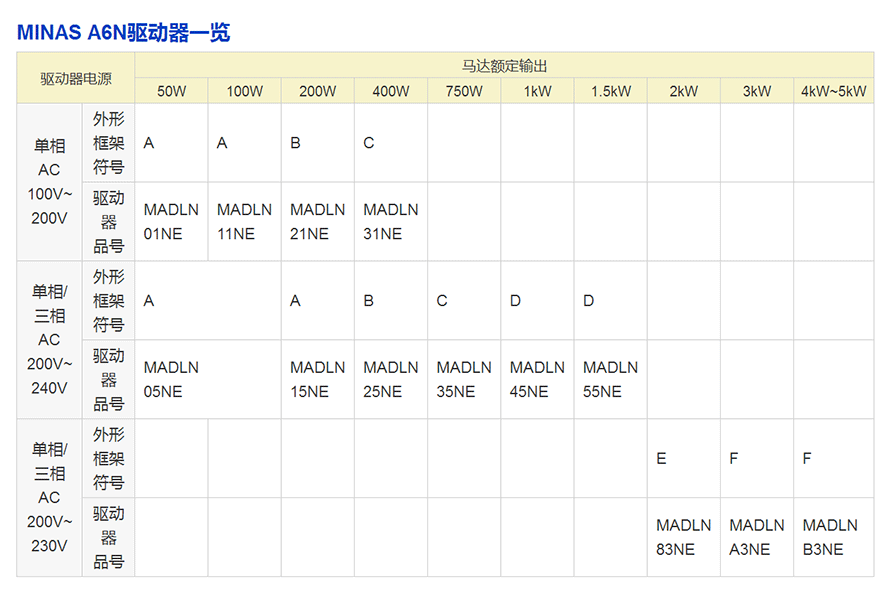Click the 750W column header
890x589 pixels.
[464, 91]
